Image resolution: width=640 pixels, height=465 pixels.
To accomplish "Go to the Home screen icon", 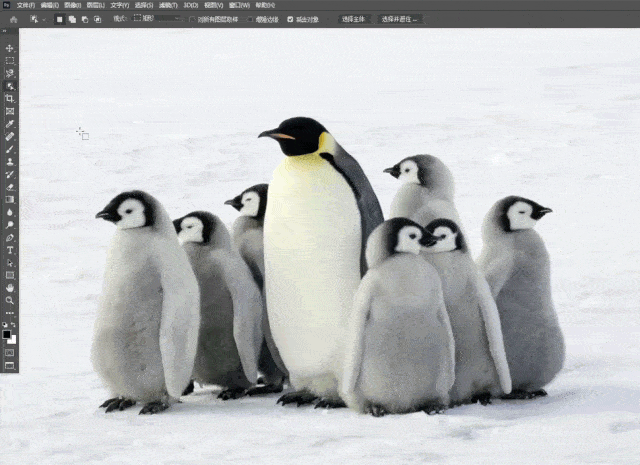I will [13, 20].
